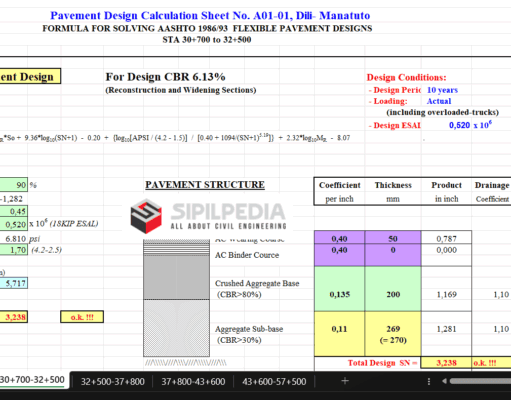Select the -1,282 value cell

click(x=12, y=199)
